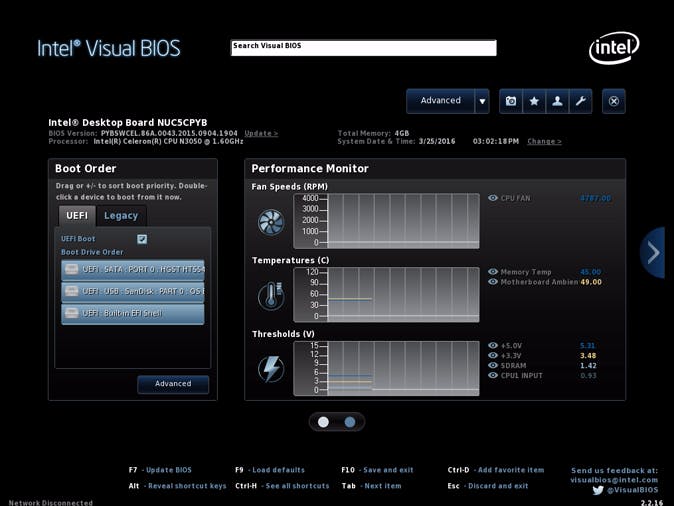Click the visualbios@intel.com feedback link
The image size is (674, 506).
pyautogui.click(x=614, y=480)
